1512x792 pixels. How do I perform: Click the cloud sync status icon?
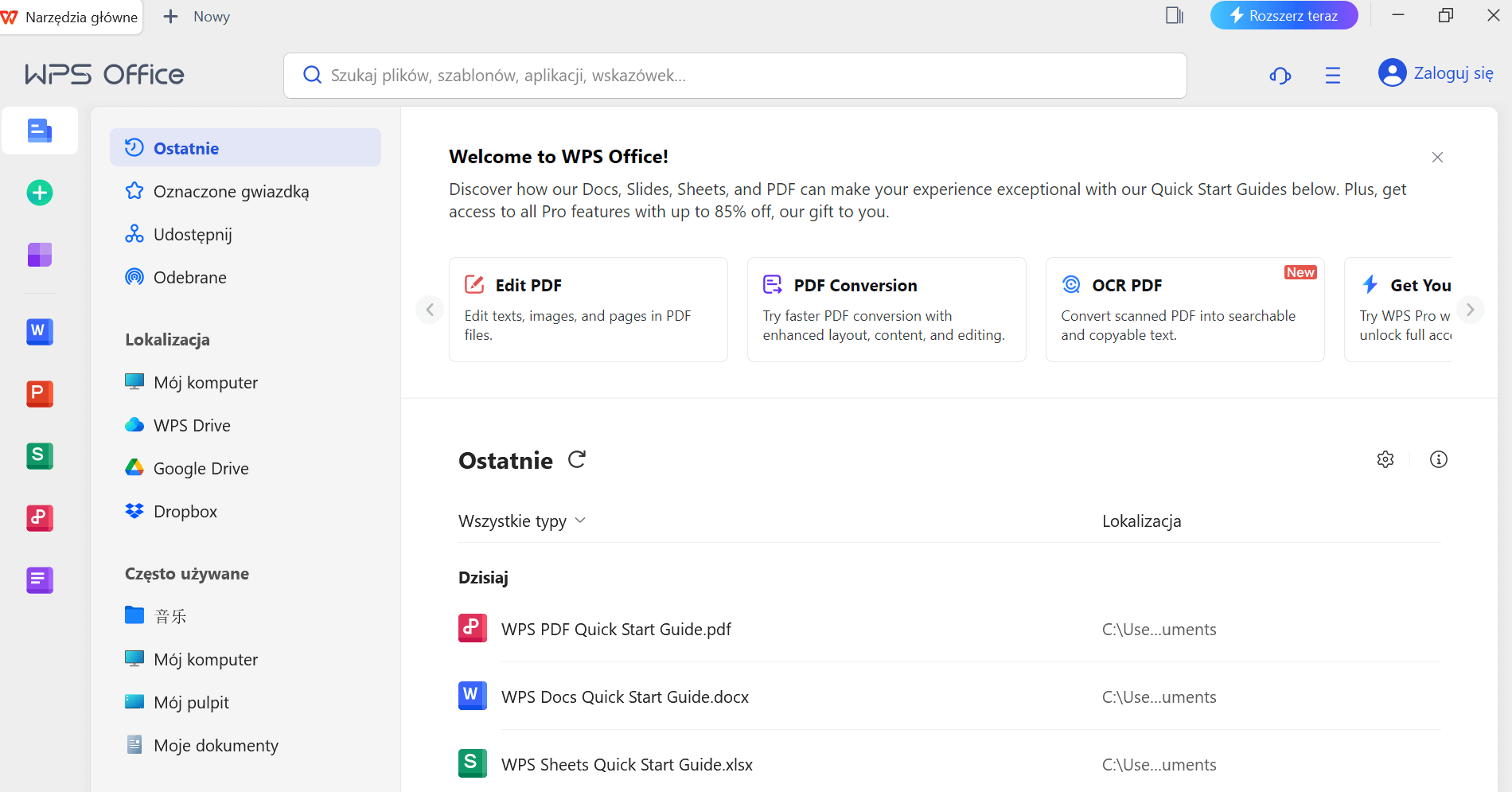coord(1280,75)
